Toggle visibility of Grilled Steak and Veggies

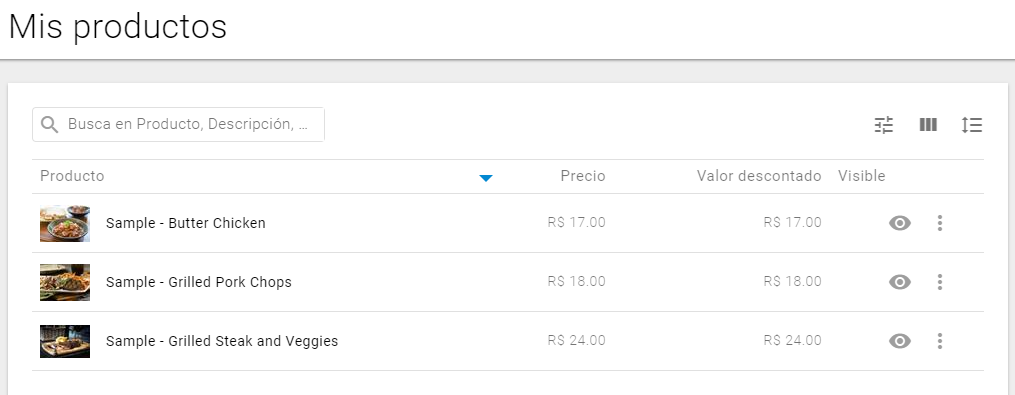(900, 341)
